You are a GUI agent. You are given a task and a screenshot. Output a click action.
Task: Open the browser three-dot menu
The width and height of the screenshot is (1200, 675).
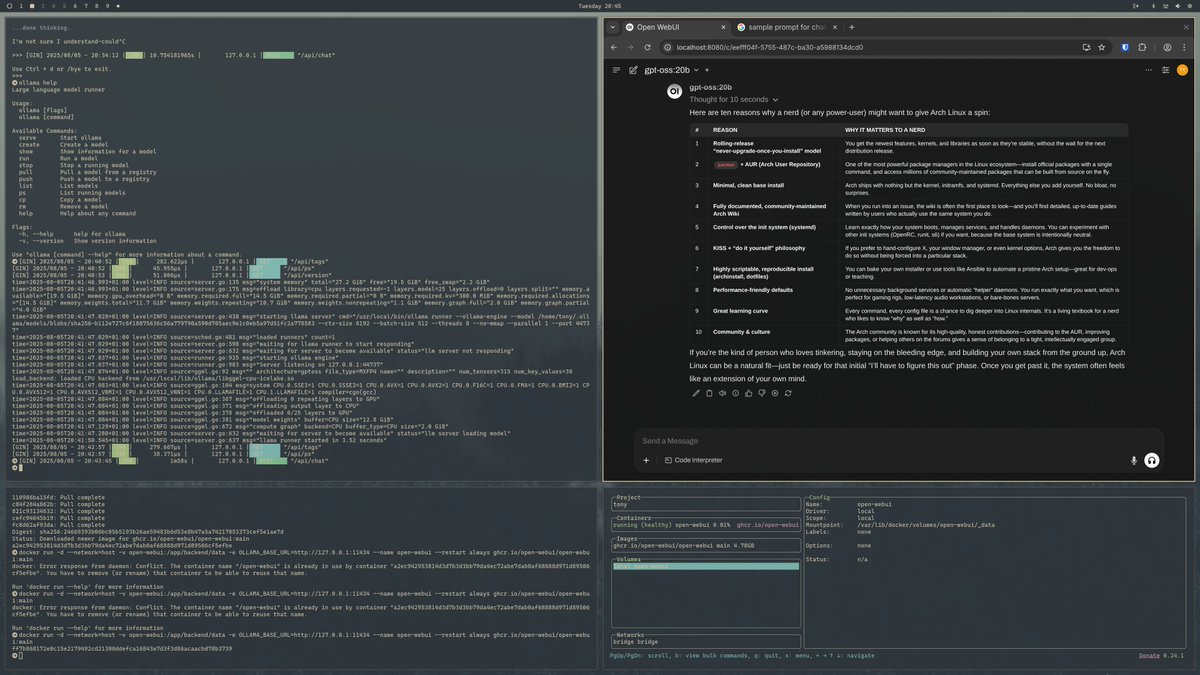tap(1184, 47)
